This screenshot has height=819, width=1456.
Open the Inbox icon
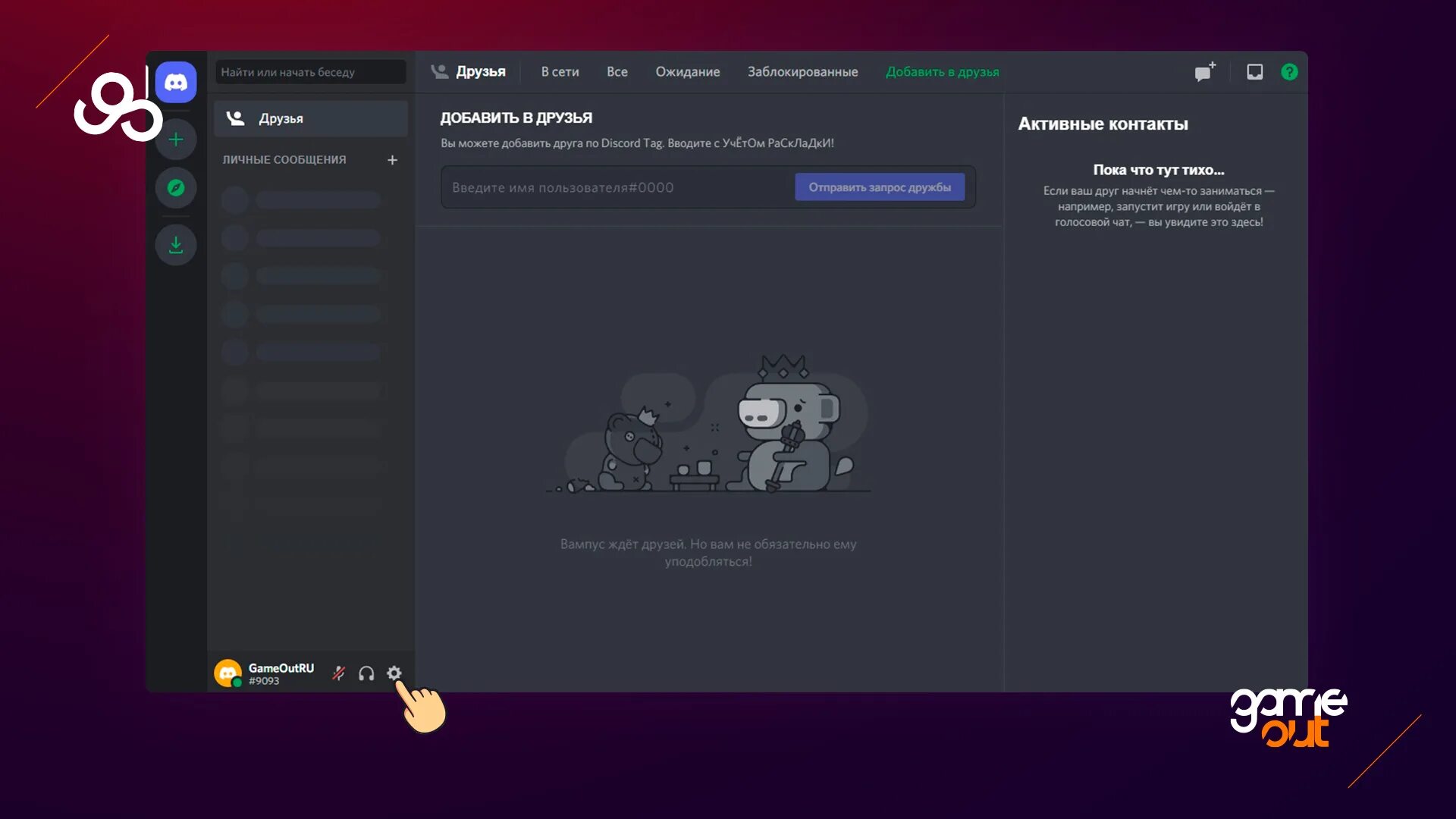1254,72
